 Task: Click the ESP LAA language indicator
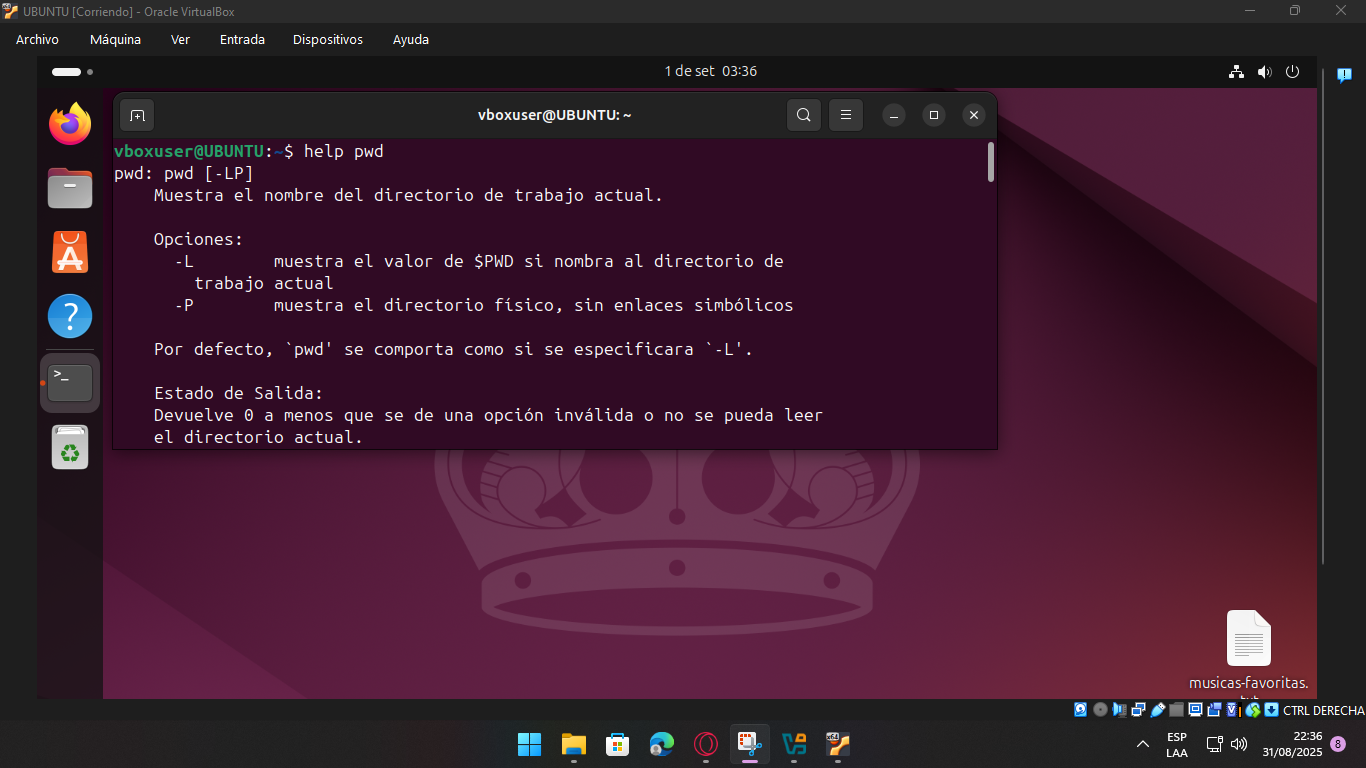pos(1177,744)
